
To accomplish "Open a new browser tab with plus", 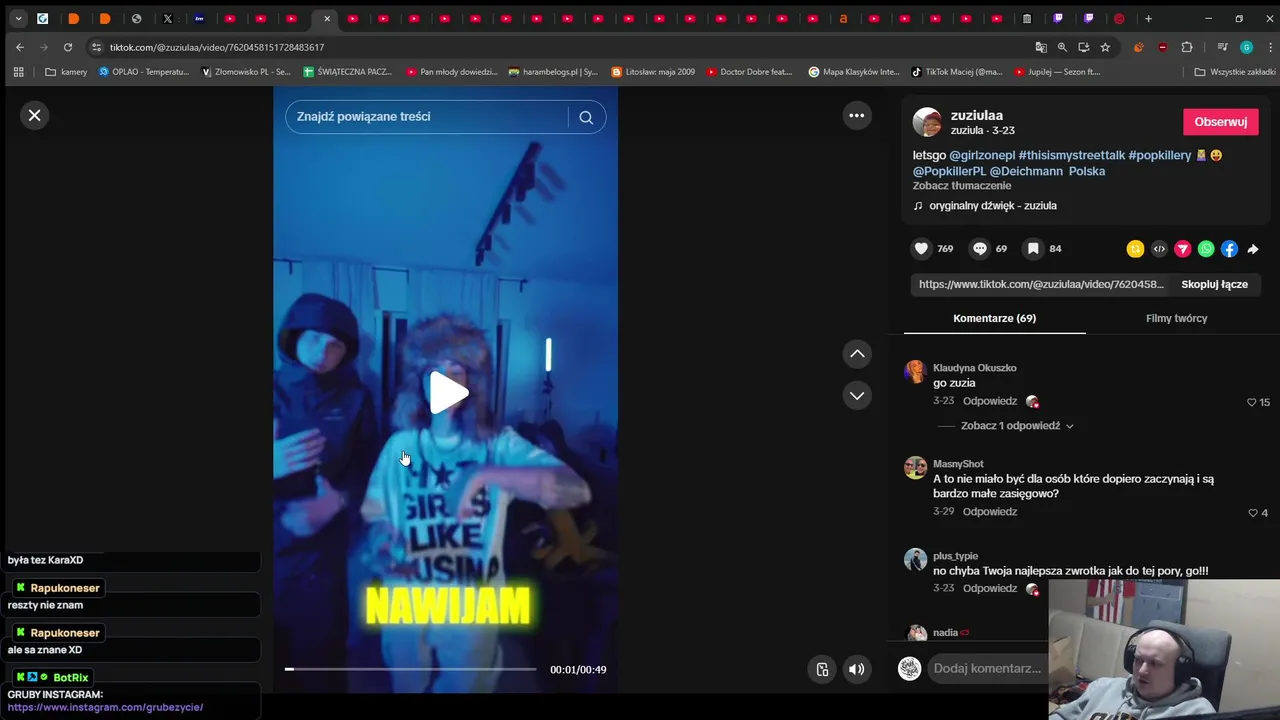I will click(x=1148, y=18).
